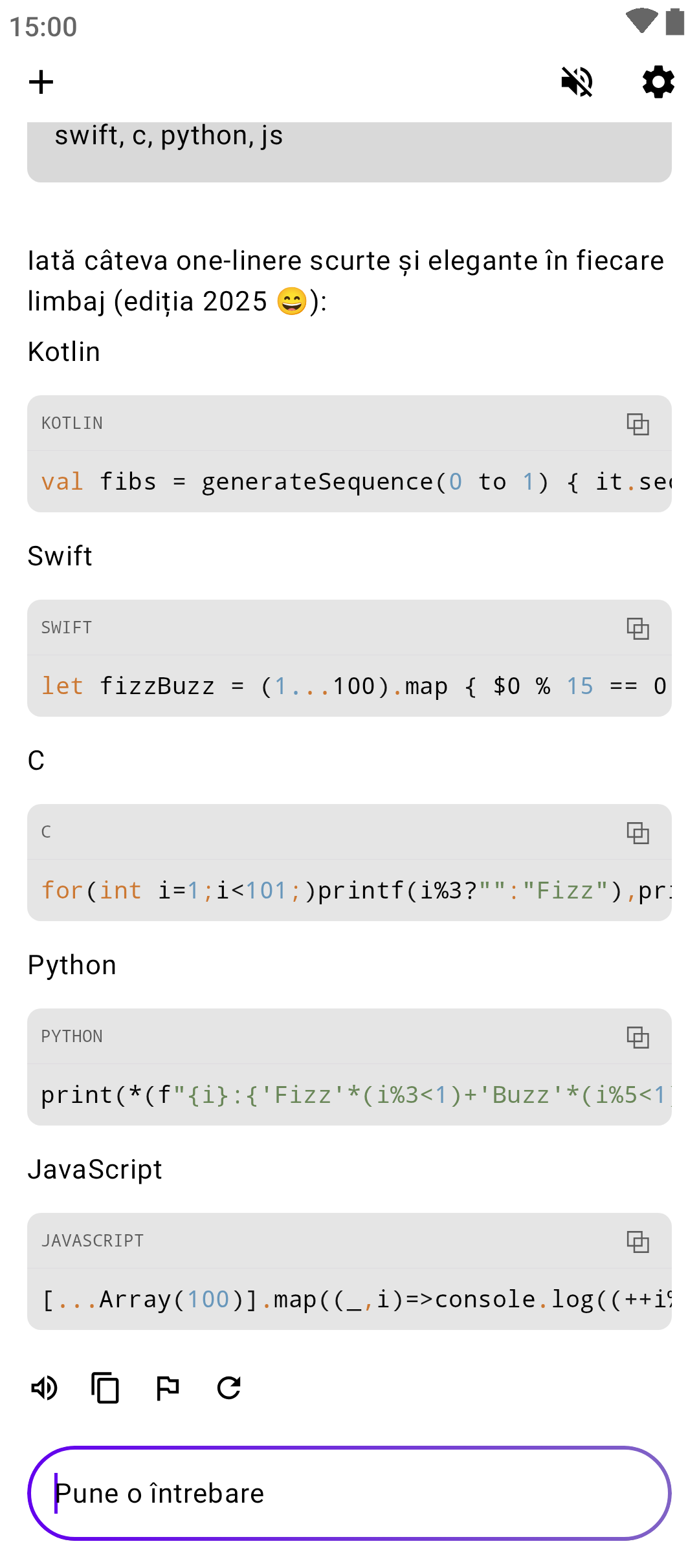This screenshot has width=699, height=1568.
Task: Copy the C code block
Action: point(638,833)
